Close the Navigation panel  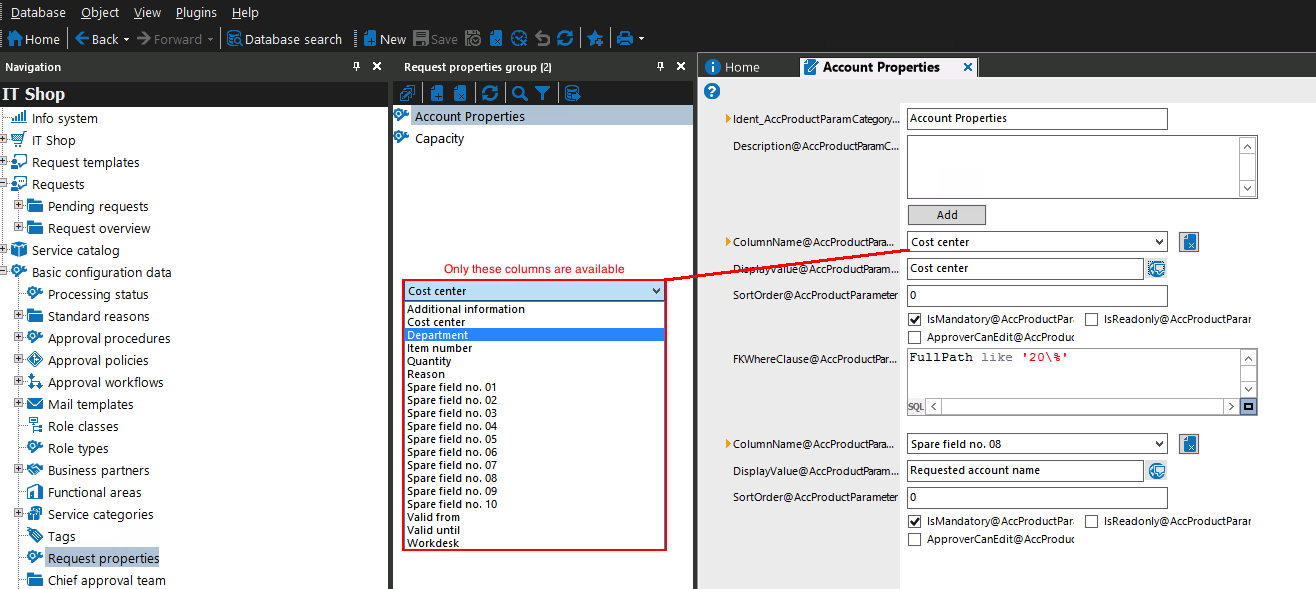click(x=377, y=66)
